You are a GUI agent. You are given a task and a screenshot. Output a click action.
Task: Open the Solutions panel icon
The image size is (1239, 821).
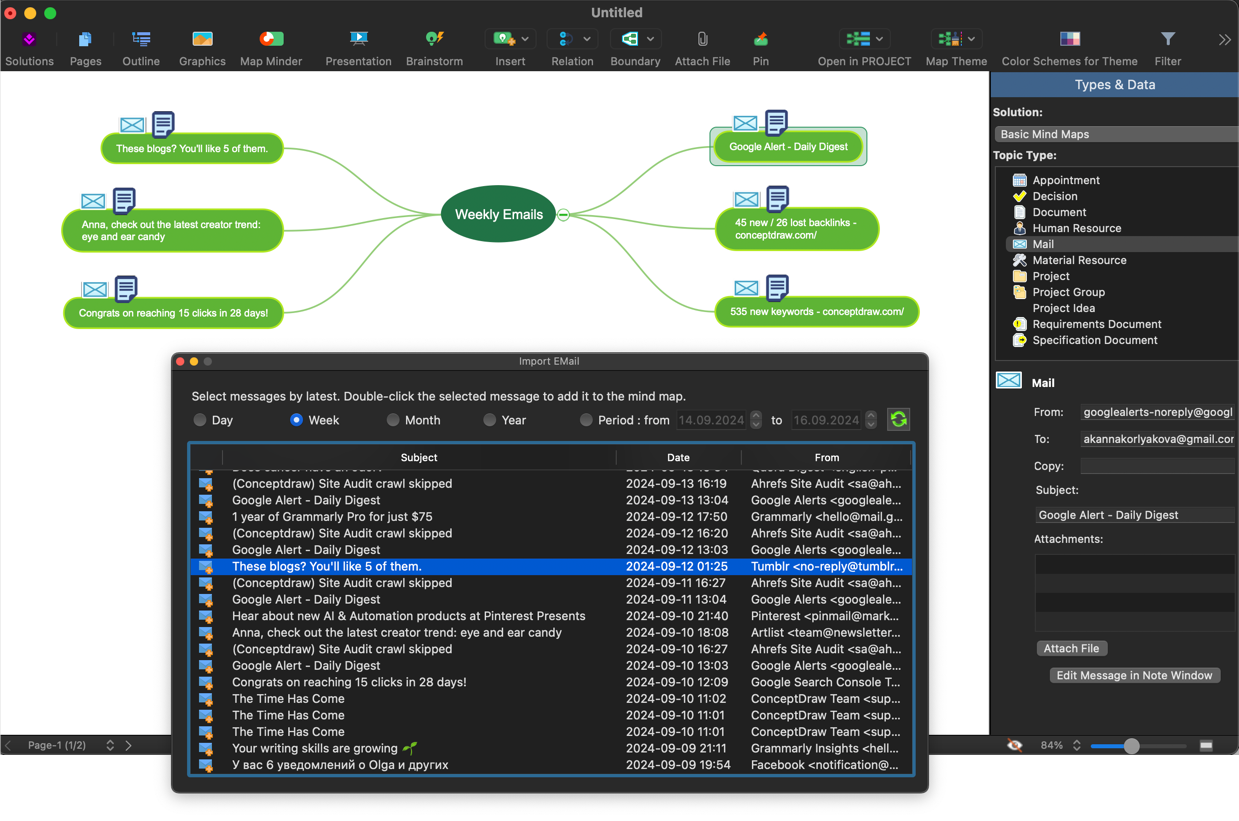pos(29,40)
